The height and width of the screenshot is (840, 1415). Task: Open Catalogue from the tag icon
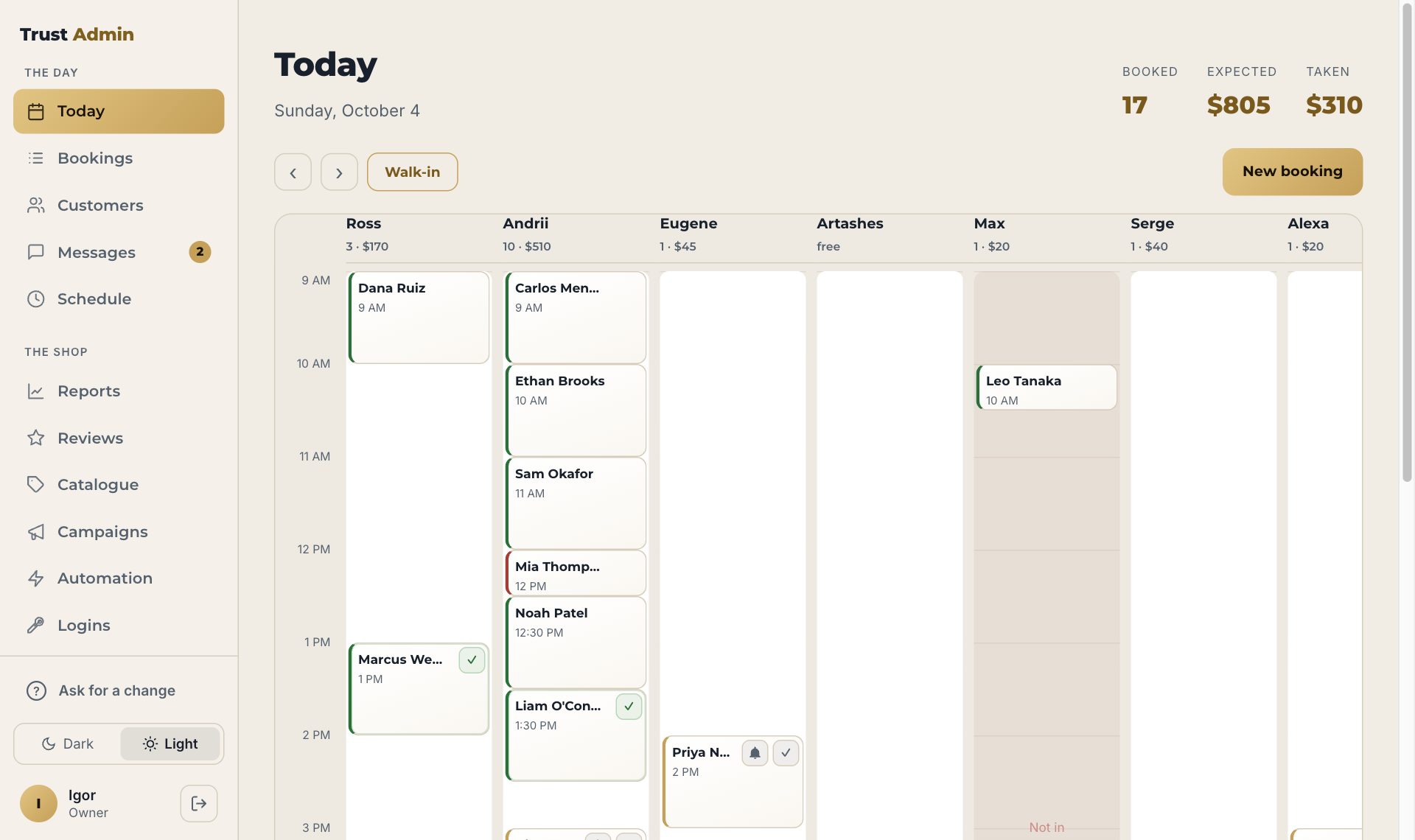pos(35,485)
